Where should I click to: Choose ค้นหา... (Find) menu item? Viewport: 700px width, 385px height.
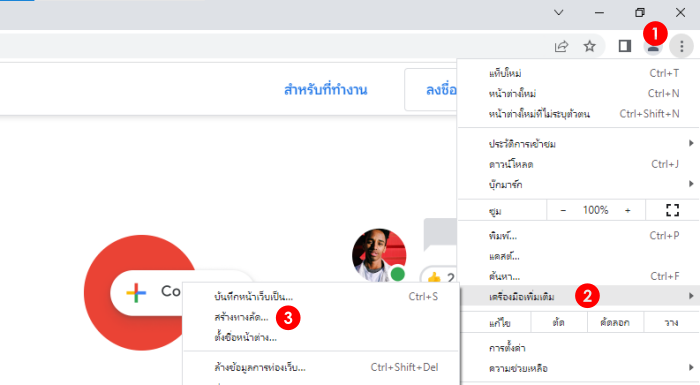tap(579, 276)
